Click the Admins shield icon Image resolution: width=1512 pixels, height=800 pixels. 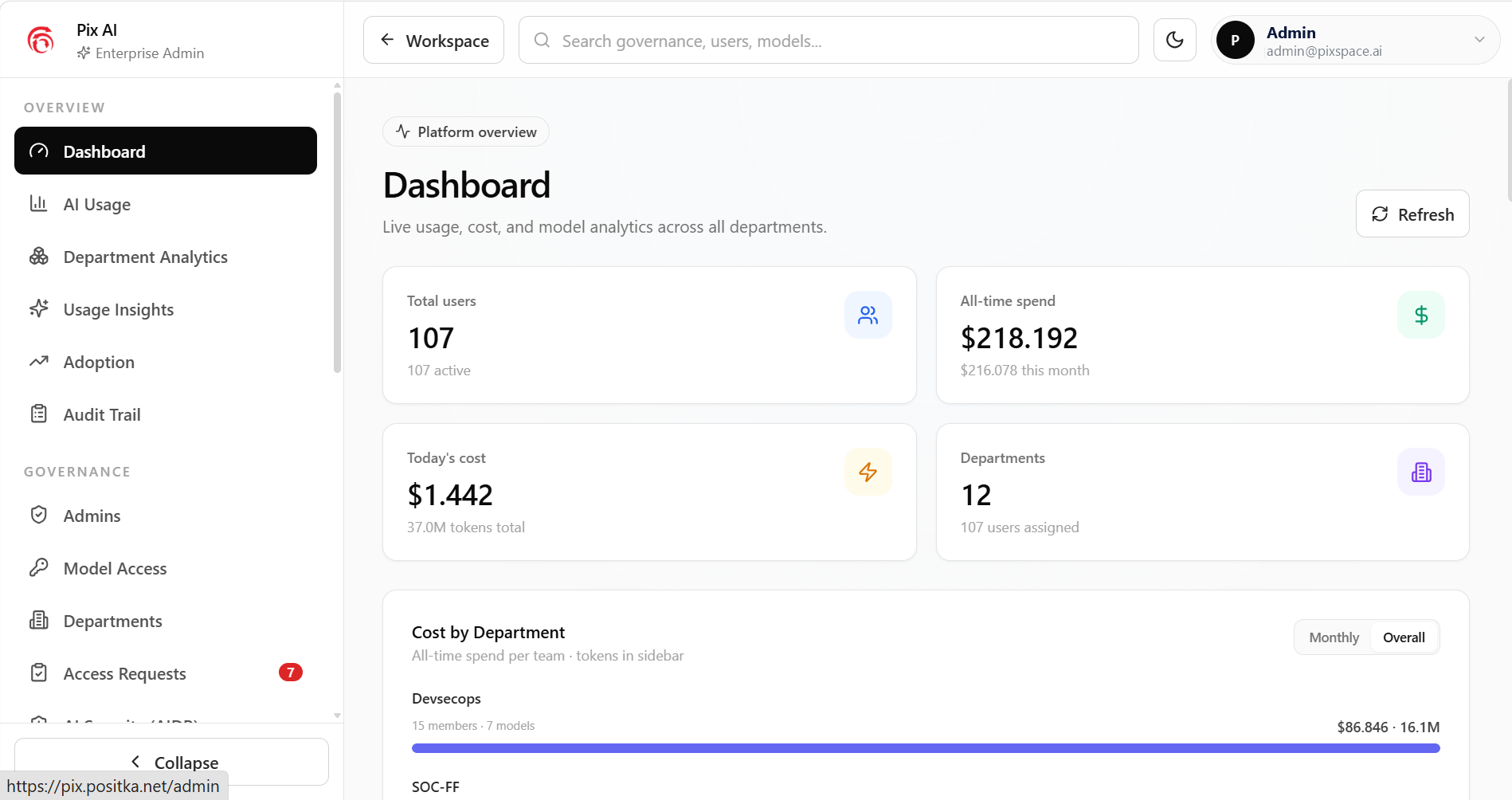[39, 515]
